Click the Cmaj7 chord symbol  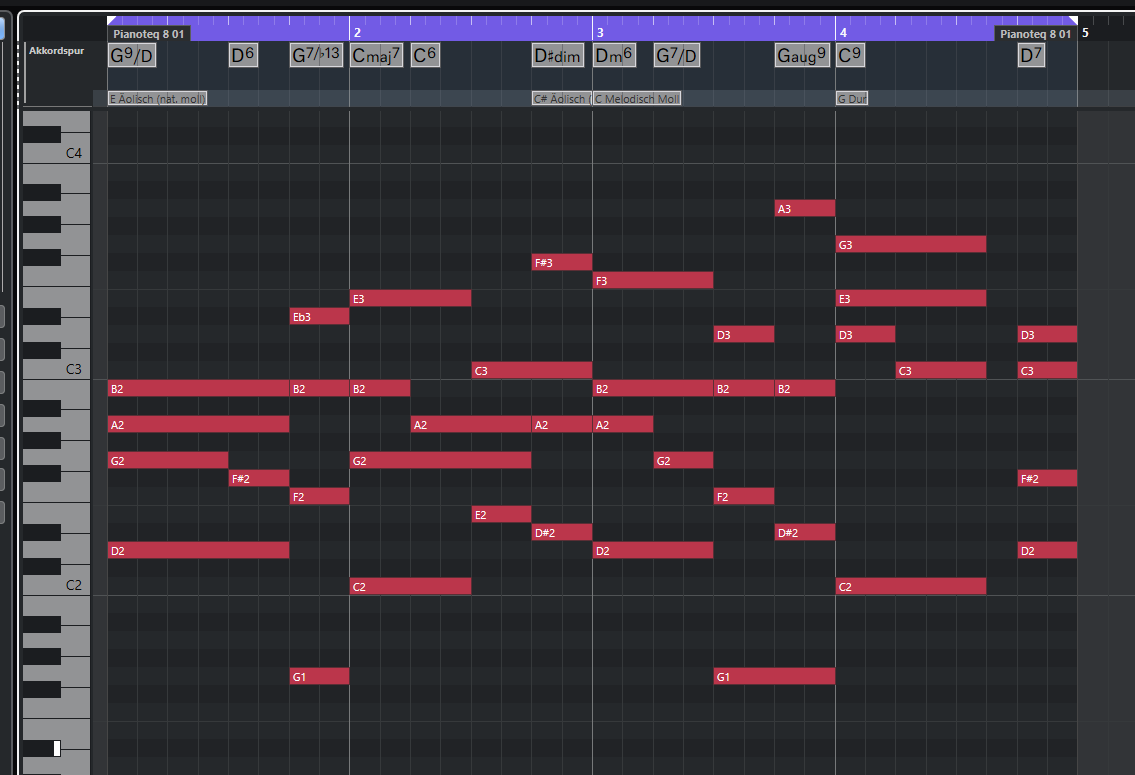pos(376,56)
